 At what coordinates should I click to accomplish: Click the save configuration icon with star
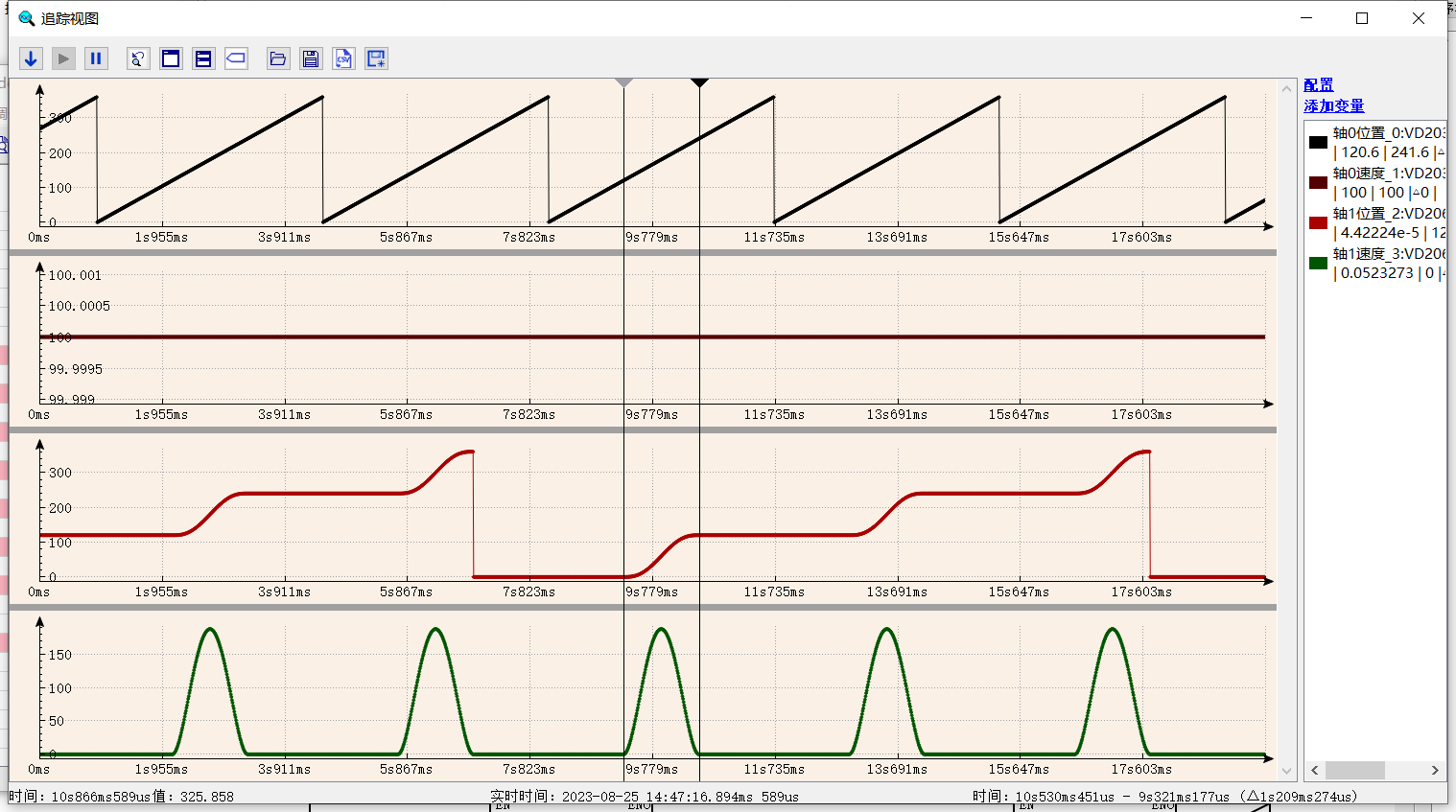[x=377, y=58]
